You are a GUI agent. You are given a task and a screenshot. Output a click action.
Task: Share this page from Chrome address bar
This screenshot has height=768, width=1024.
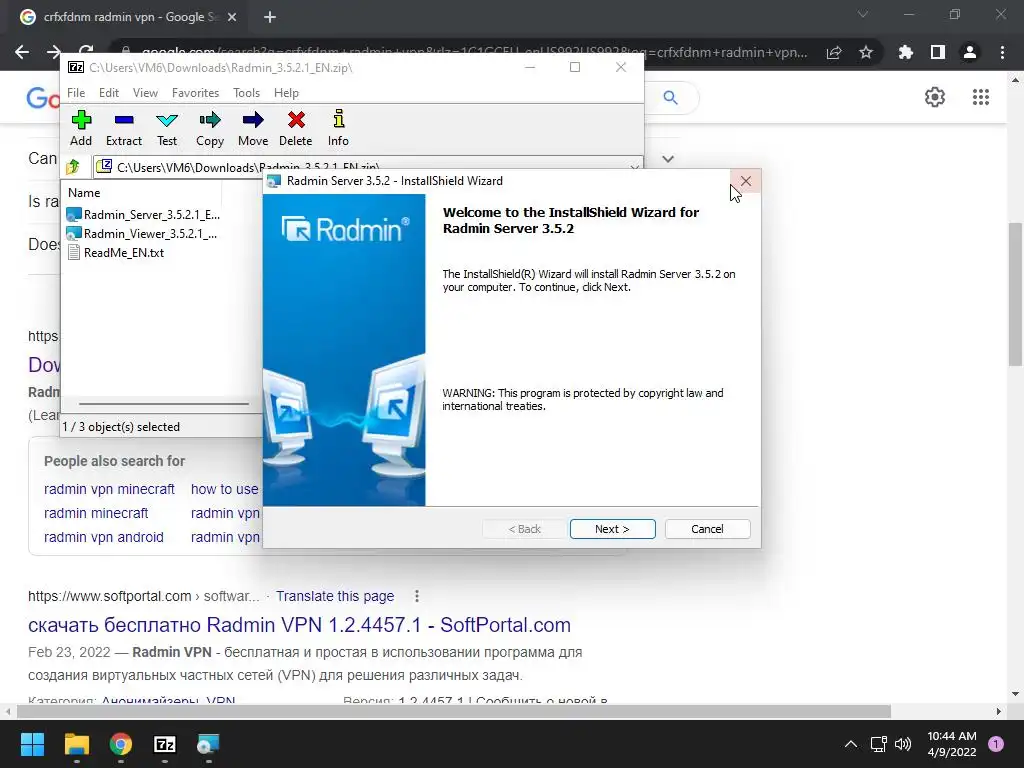tap(834, 52)
